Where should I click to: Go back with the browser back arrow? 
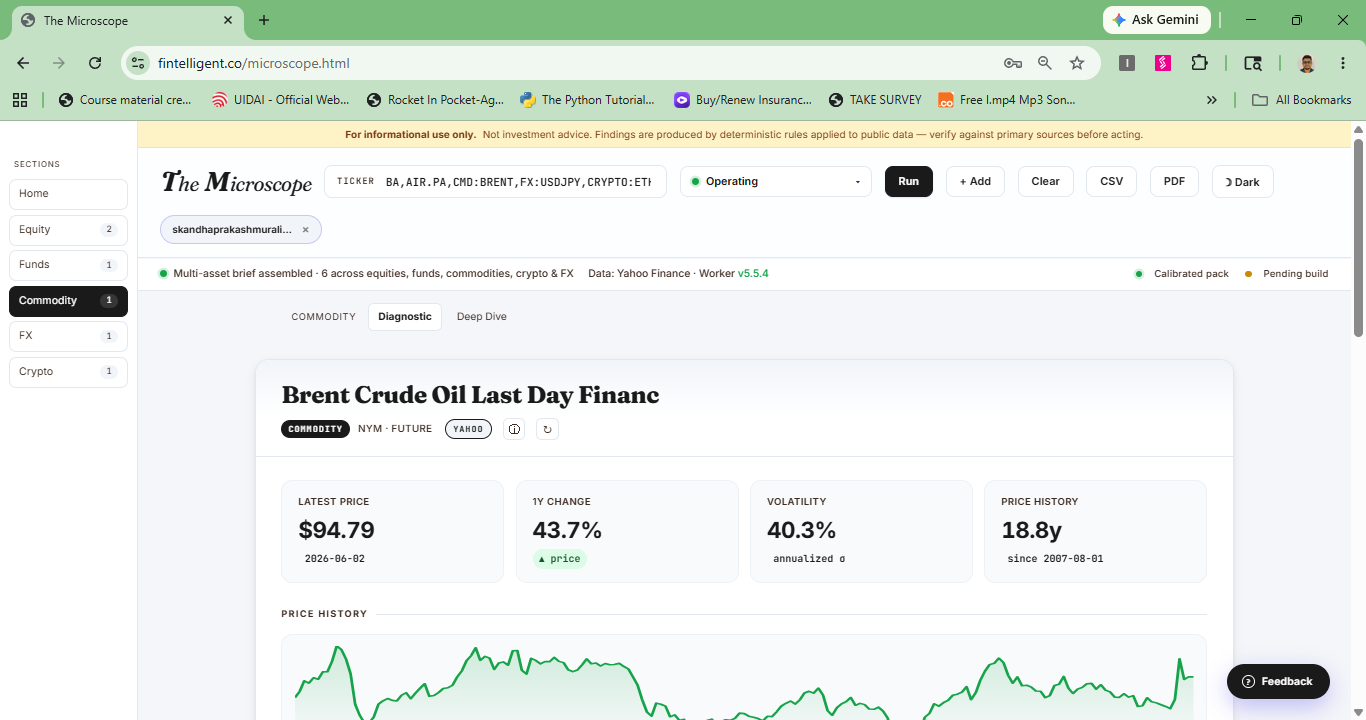point(23,63)
